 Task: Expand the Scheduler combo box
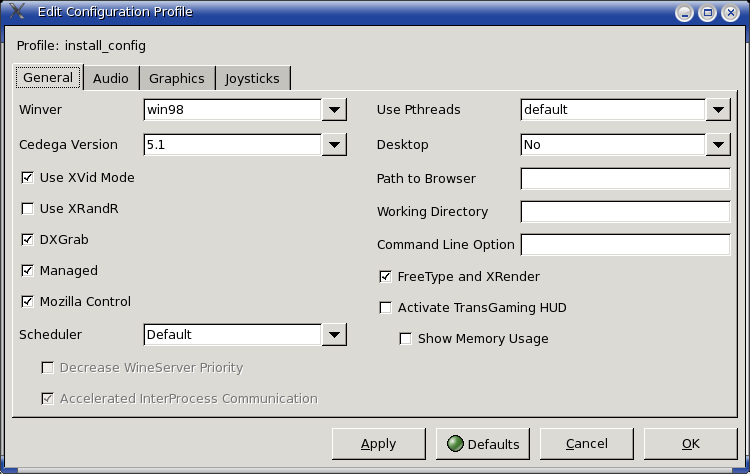(x=334, y=335)
